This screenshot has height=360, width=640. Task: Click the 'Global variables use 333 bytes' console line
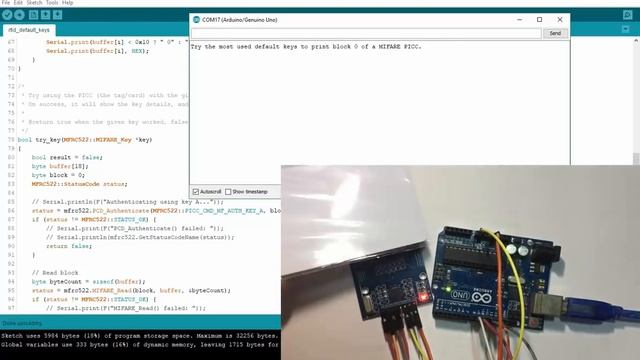click(x=140, y=345)
